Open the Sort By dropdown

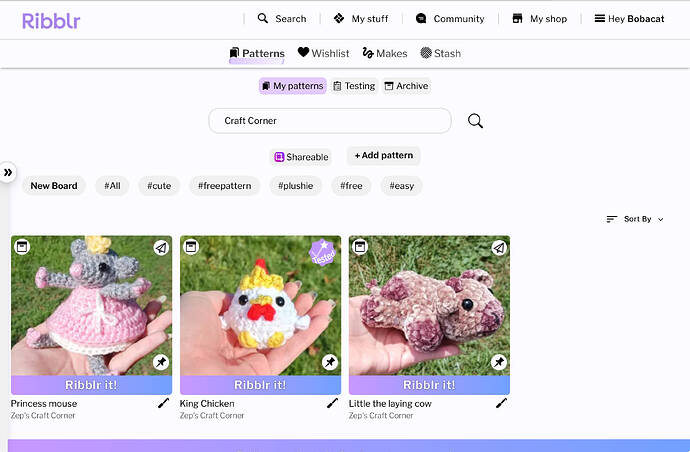[635, 219]
